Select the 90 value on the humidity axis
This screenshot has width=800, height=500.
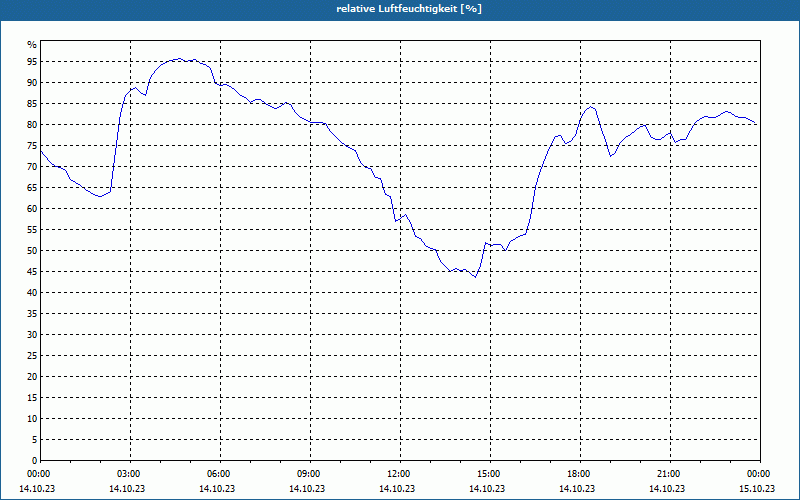coord(32,83)
